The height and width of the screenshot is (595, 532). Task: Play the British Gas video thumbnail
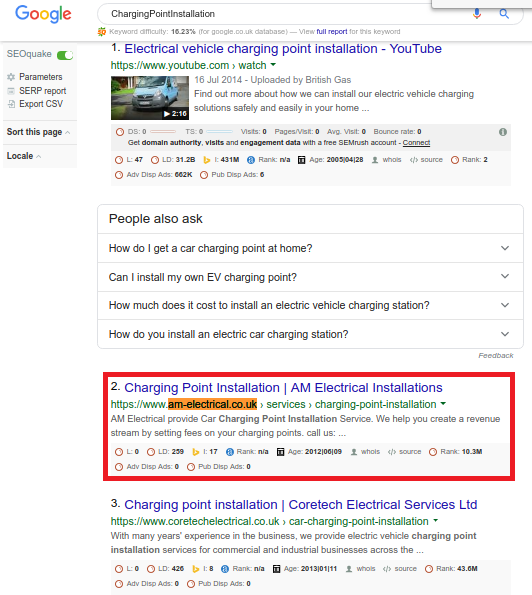point(150,98)
